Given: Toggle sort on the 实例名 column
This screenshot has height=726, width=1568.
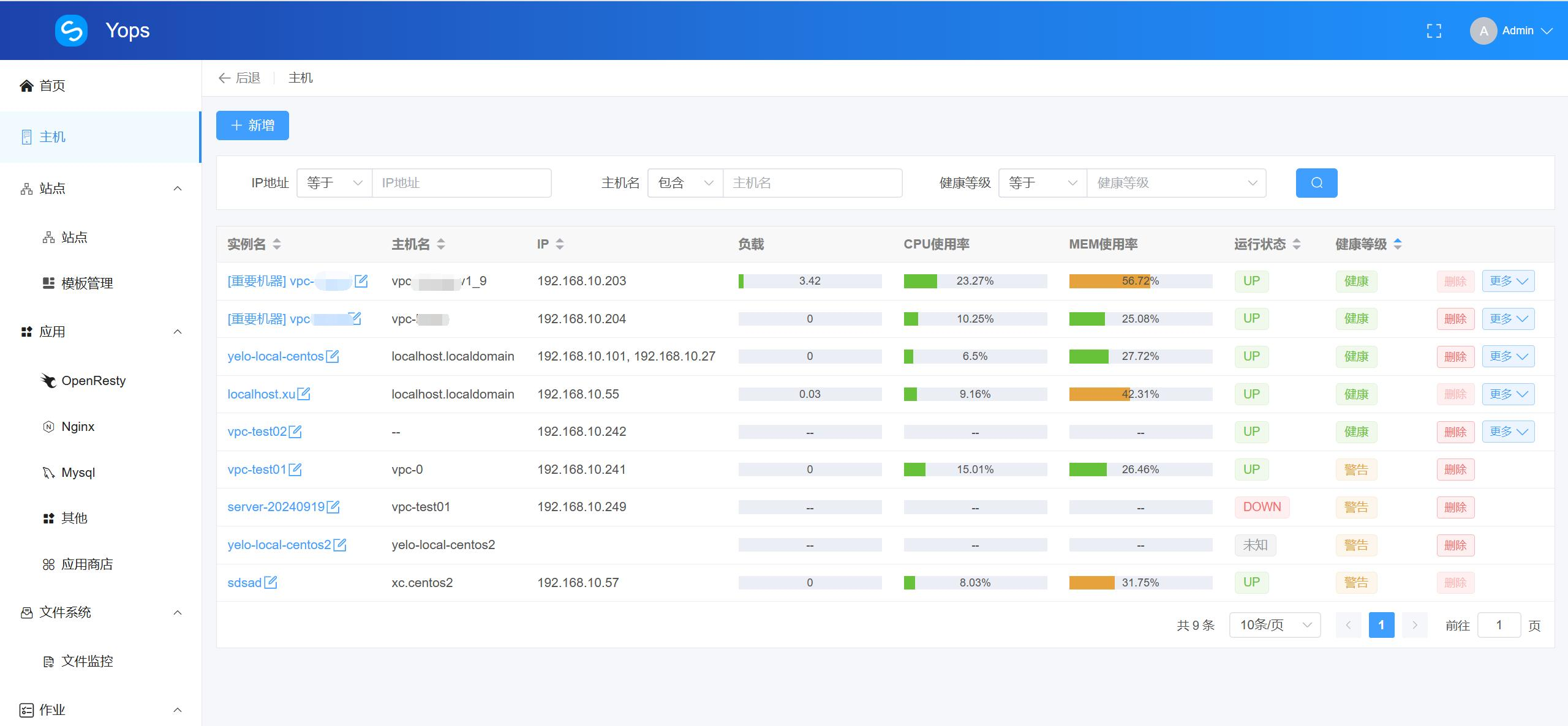Looking at the screenshot, I should pos(277,244).
